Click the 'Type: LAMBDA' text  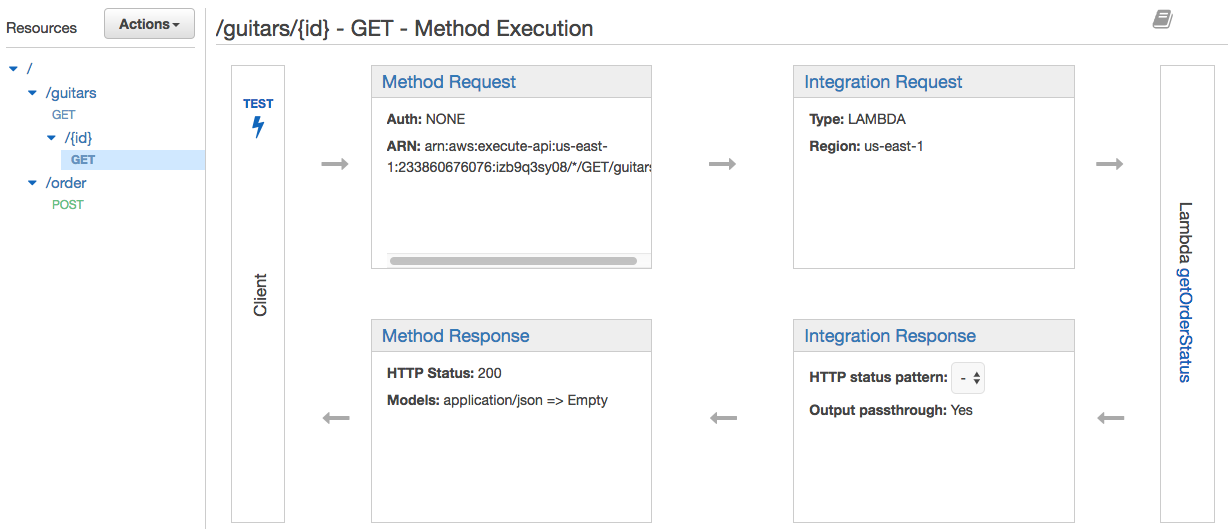click(857, 119)
